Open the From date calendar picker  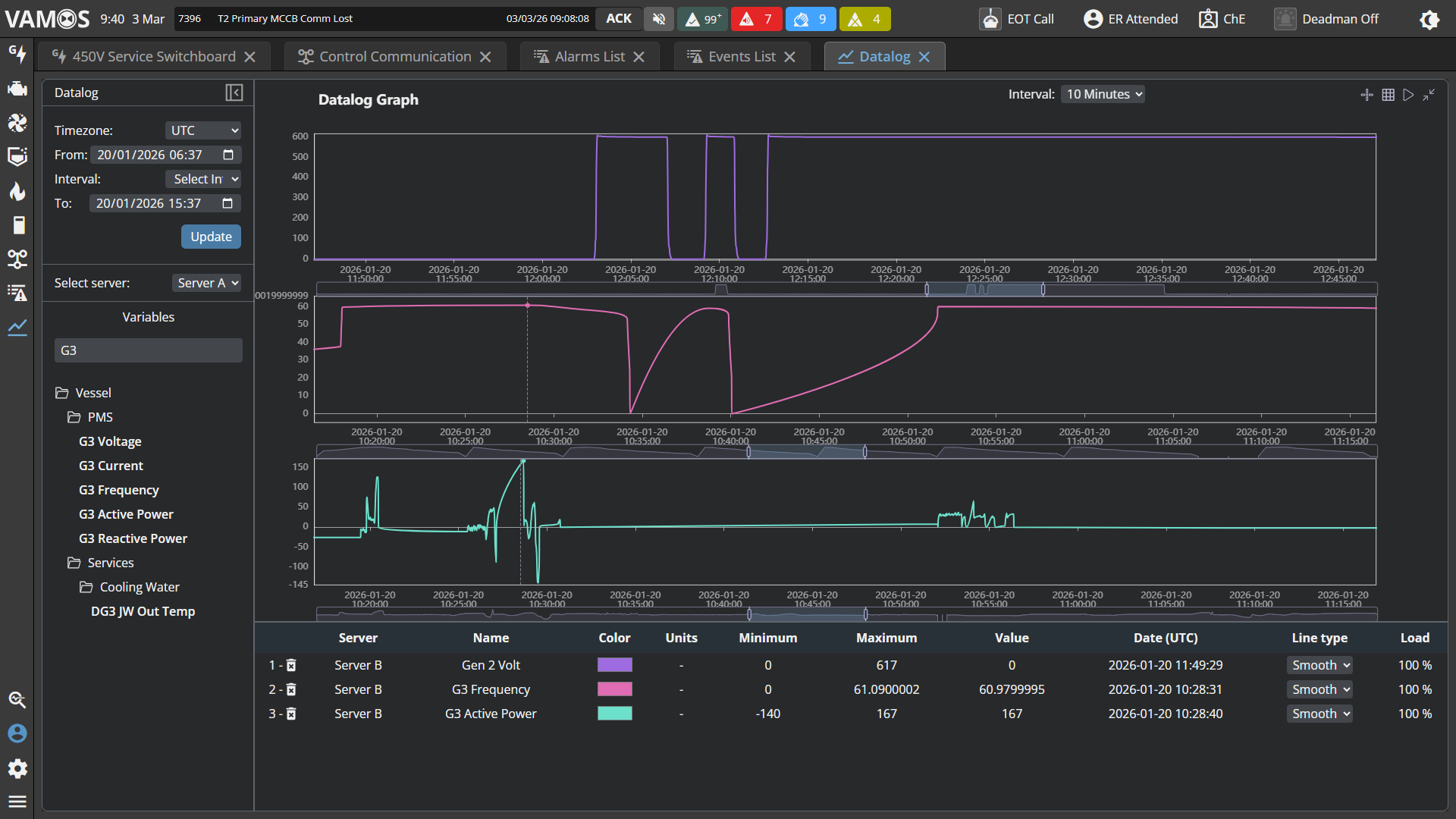coord(228,155)
